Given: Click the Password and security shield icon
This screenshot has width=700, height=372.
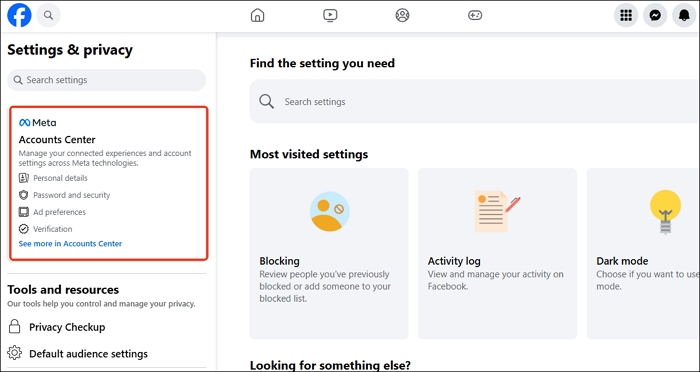Looking at the screenshot, I should pos(24,195).
